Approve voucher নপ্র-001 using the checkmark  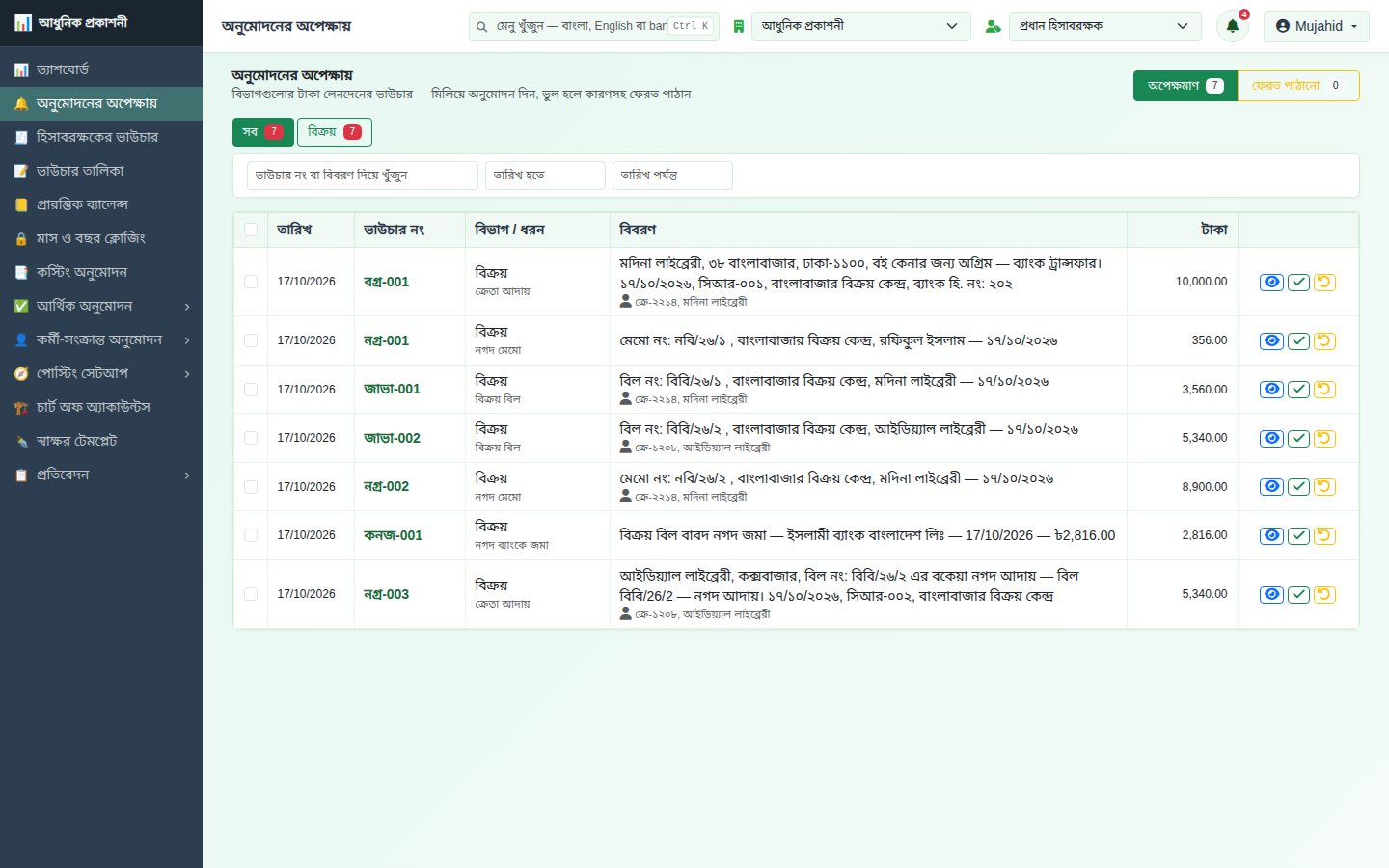click(1298, 340)
